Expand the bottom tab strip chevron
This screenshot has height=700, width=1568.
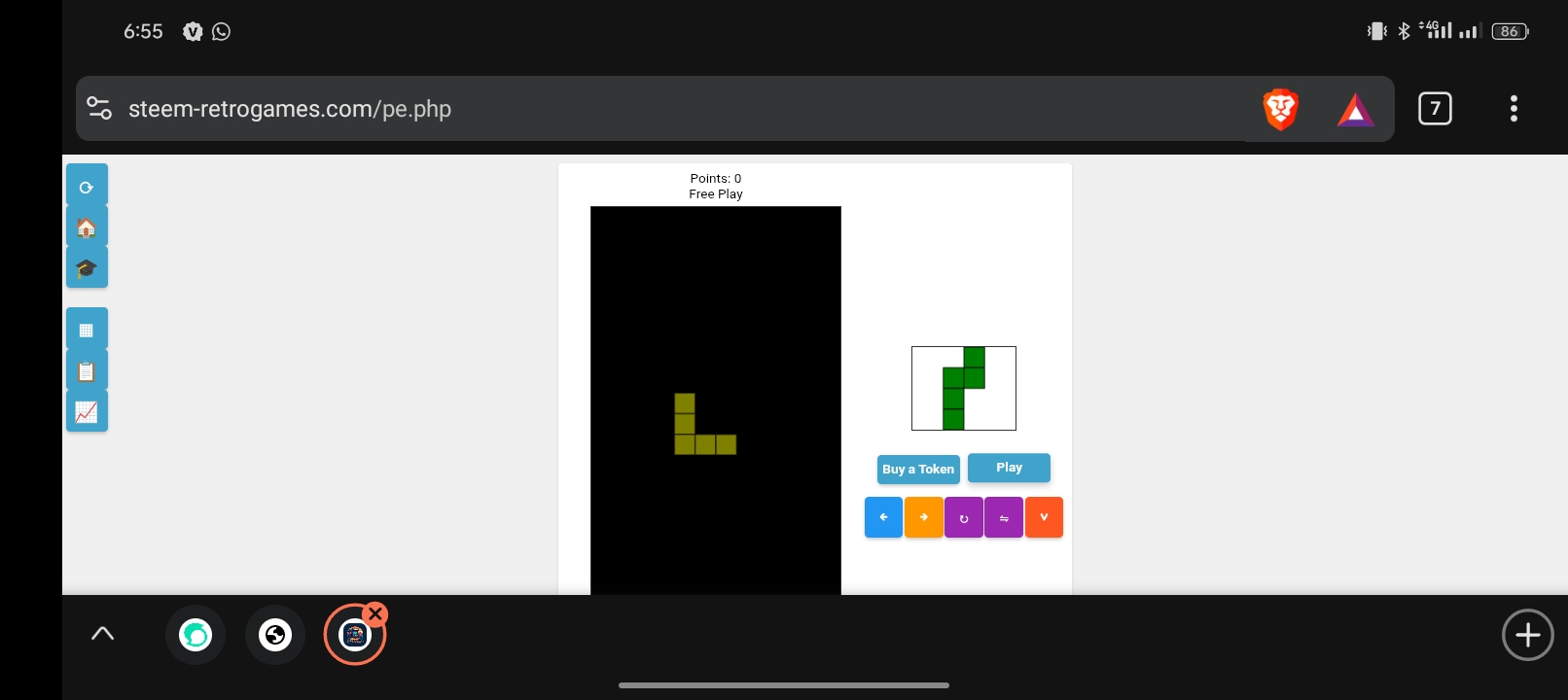pos(102,634)
